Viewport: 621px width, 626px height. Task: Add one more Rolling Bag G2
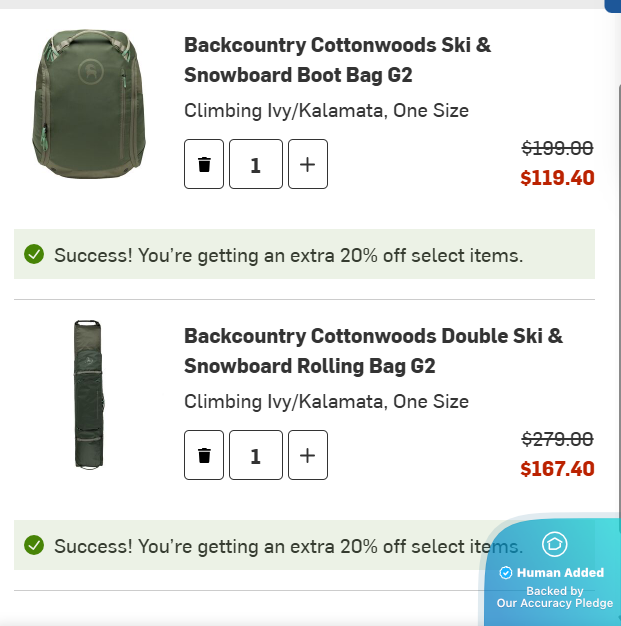click(x=308, y=456)
